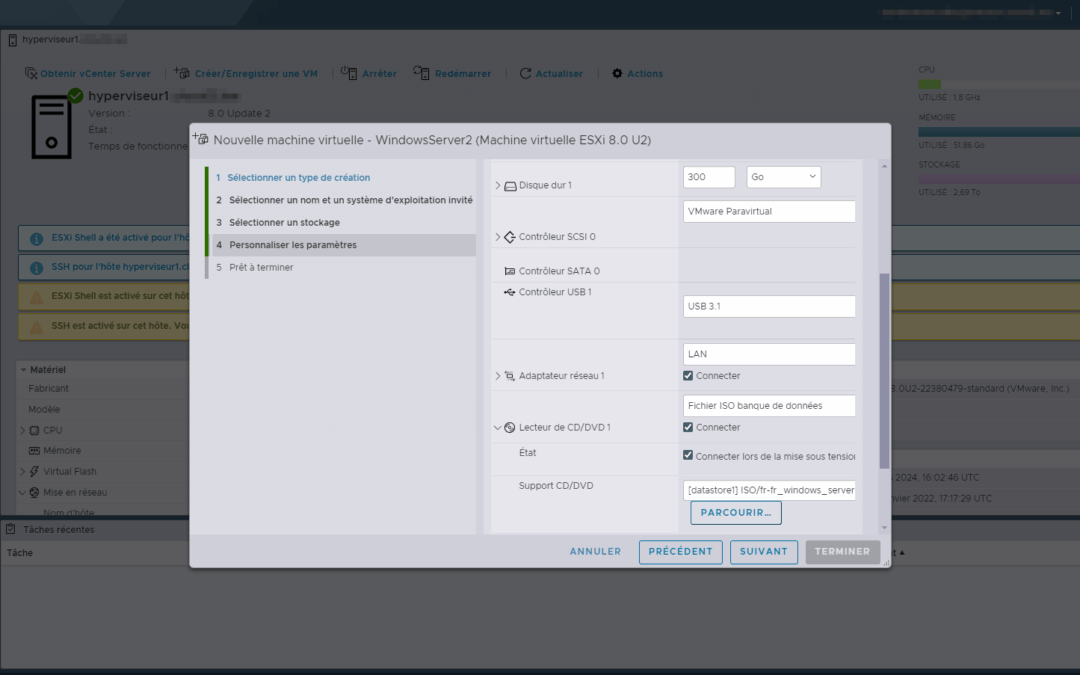1080x675 pixels.
Task: Expand the Disque dur 1 row
Action: (497, 185)
